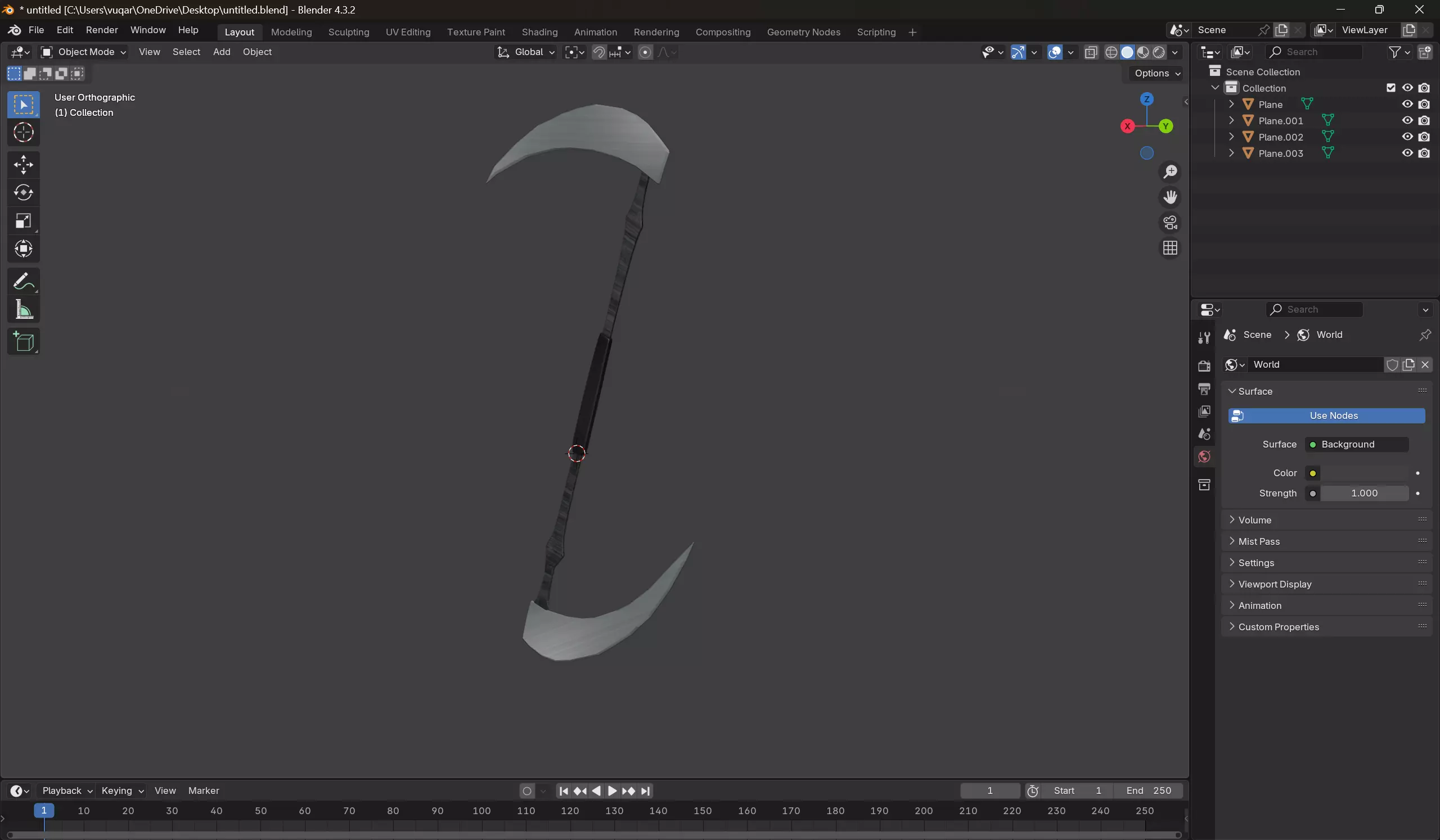
Task: Switch to wireframe viewport shading
Action: pos(1111,52)
